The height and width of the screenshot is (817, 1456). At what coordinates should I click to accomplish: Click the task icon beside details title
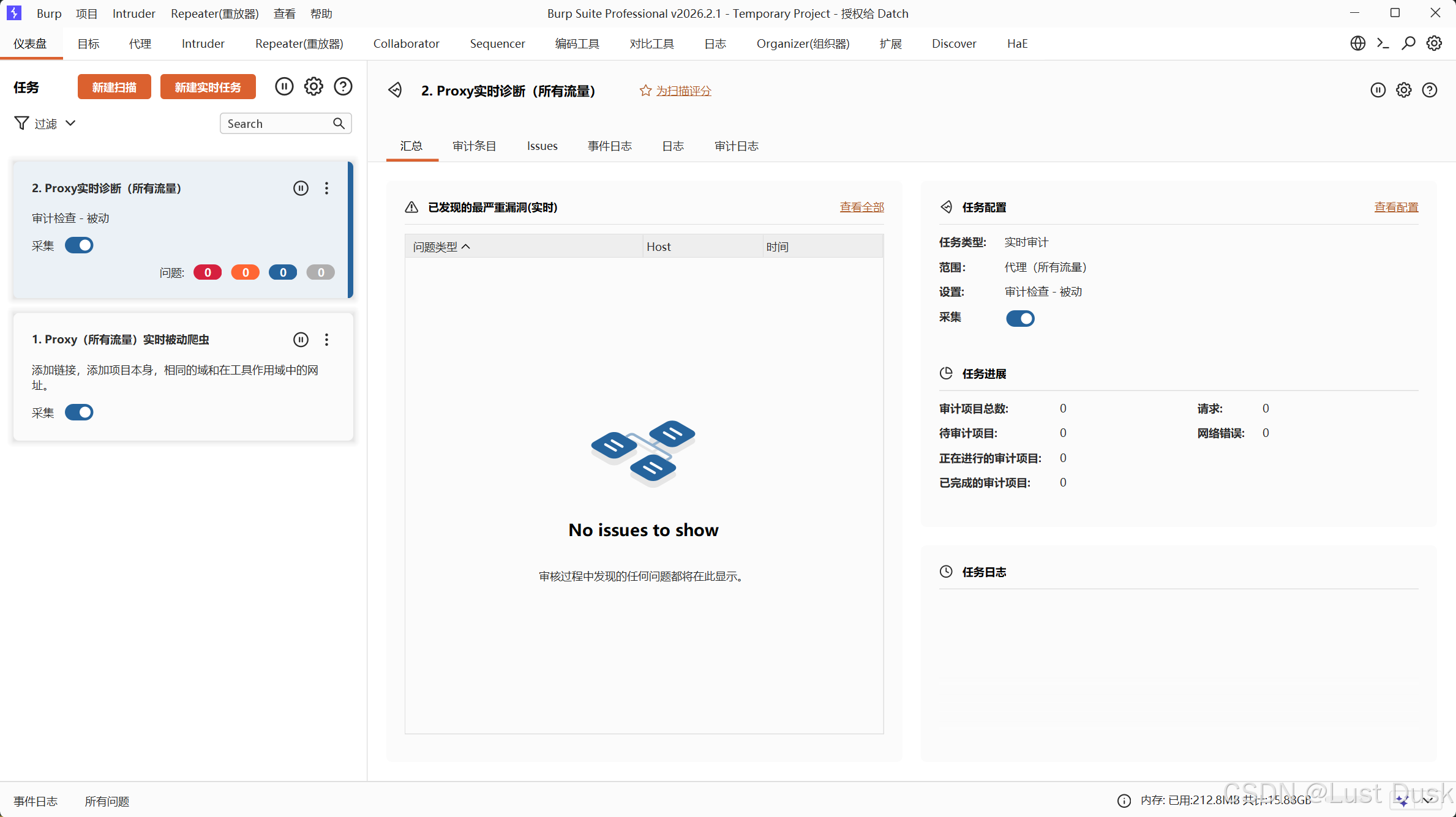[x=396, y=91]
